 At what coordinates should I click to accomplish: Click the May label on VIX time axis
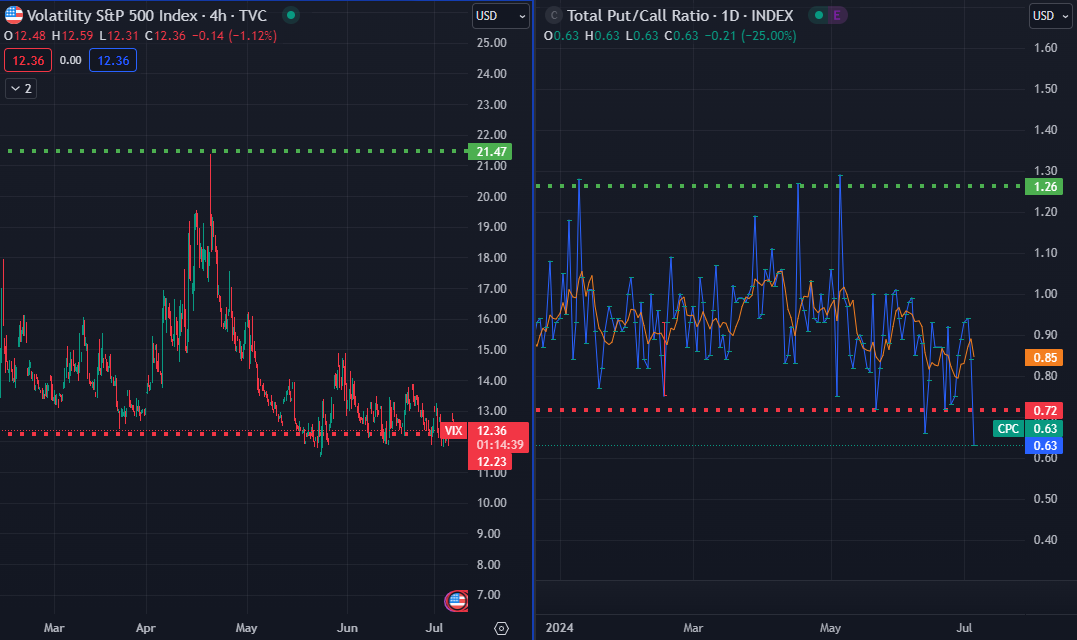(x=247, y=628)
